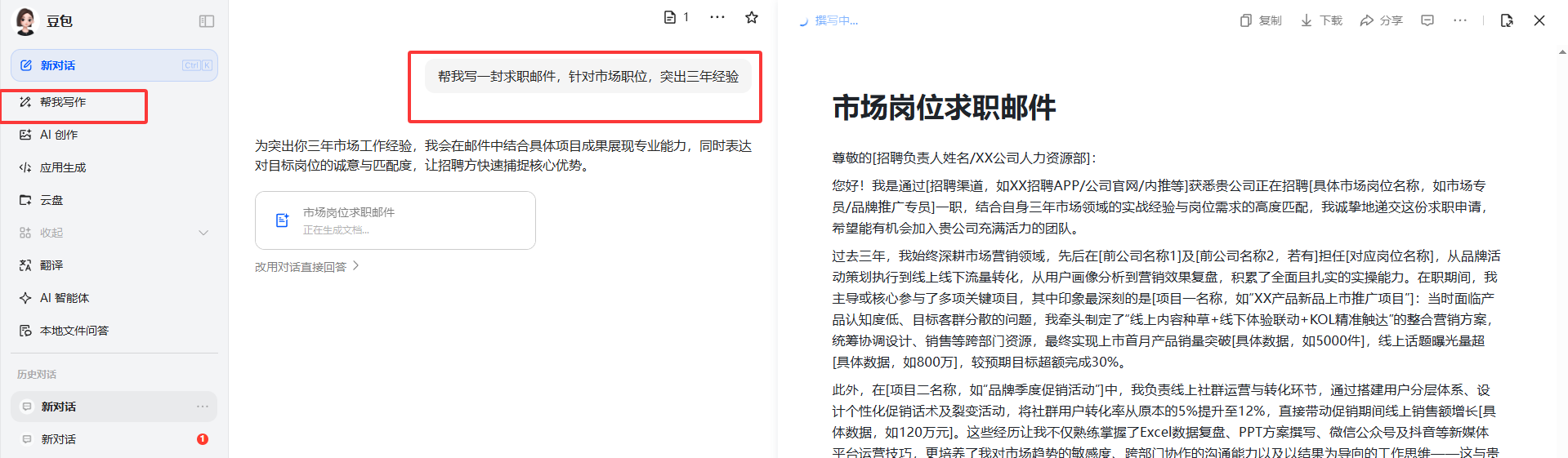The image size is (1568, 458).
Task: Download the document with 下载
Action: [x=1321, y=20]
